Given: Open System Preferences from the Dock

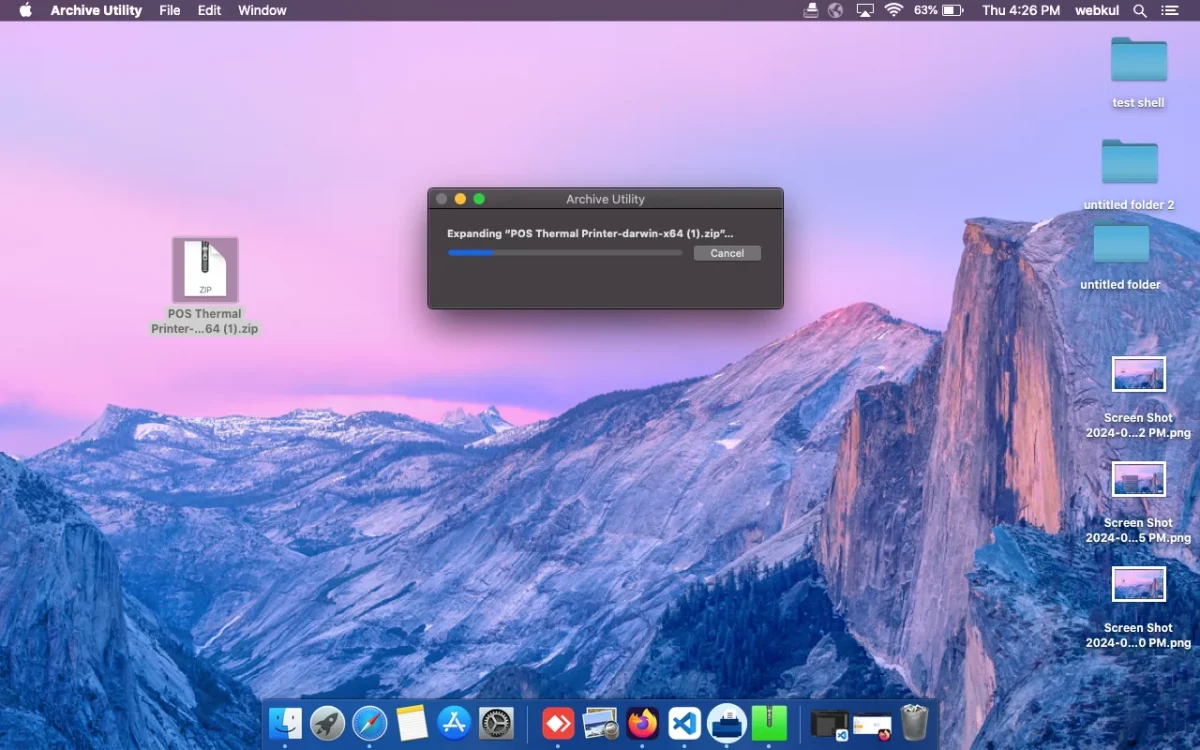Looking at the screenshot, I should click(496, 722).
